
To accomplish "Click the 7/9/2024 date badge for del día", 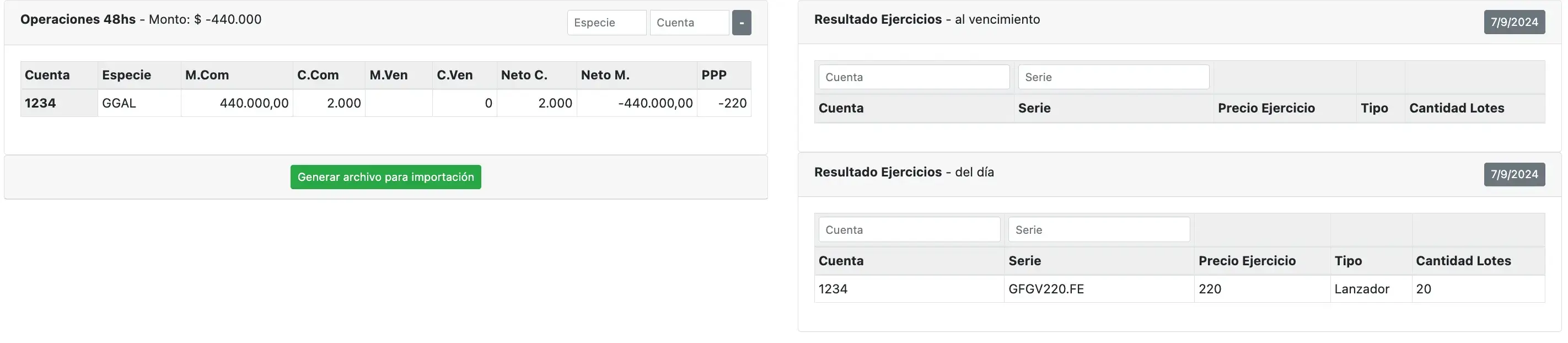I will click(x=1515, y=174).
